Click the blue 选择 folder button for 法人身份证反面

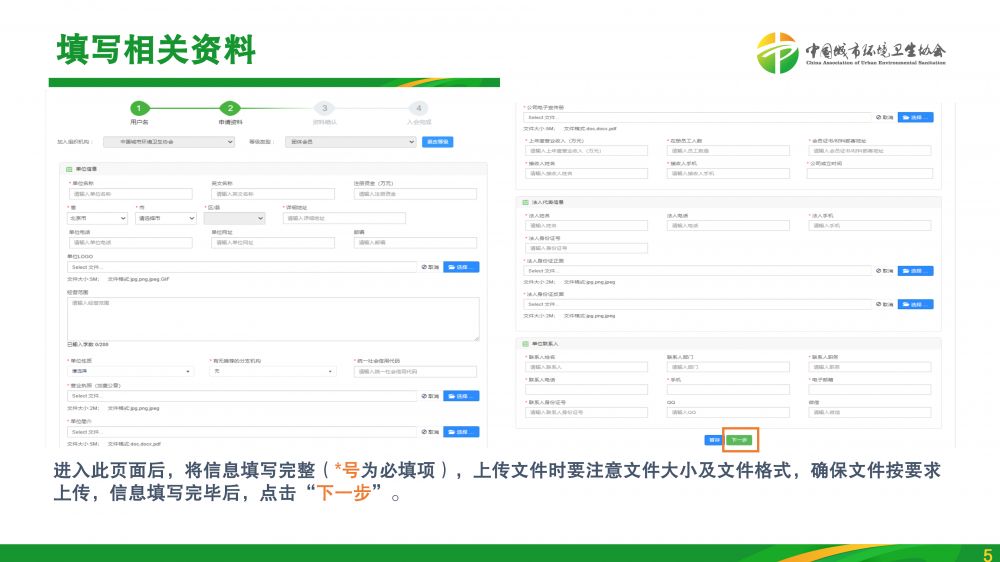pyautogui.click(x=915, y=304)
